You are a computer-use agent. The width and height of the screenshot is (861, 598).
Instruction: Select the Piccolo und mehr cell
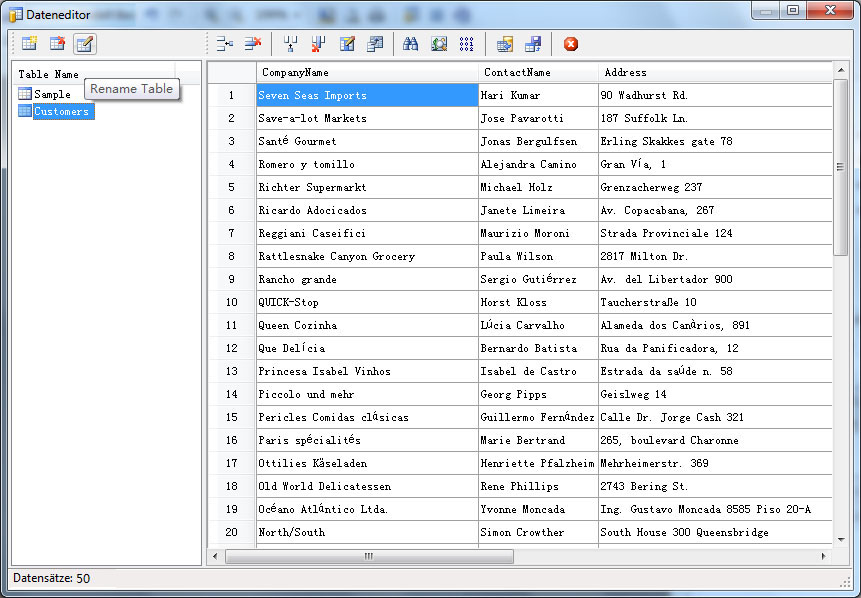367,394
